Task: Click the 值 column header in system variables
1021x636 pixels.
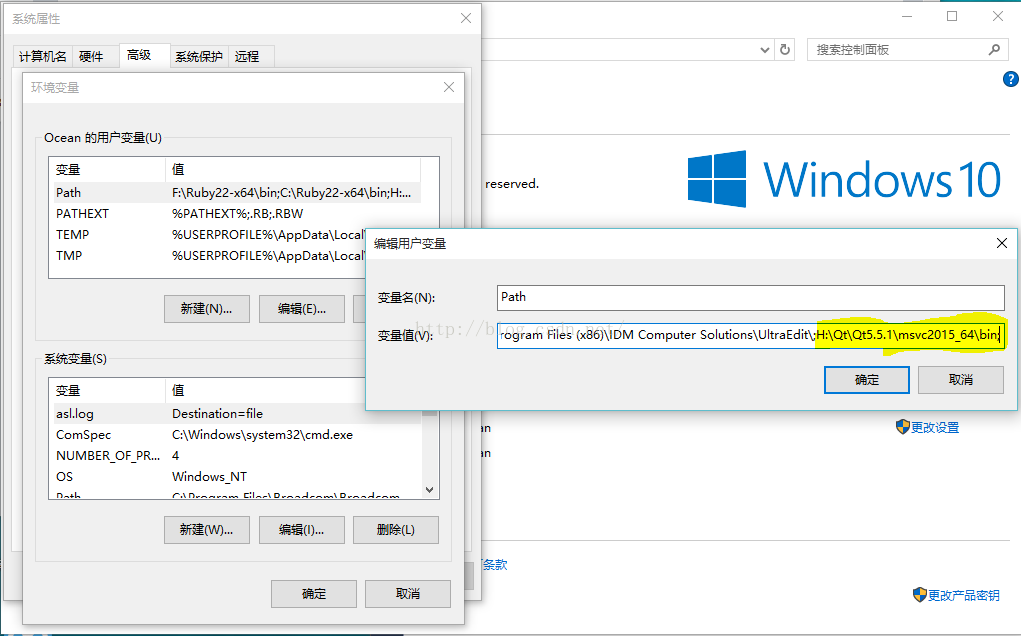Action: tap(264, 391)
